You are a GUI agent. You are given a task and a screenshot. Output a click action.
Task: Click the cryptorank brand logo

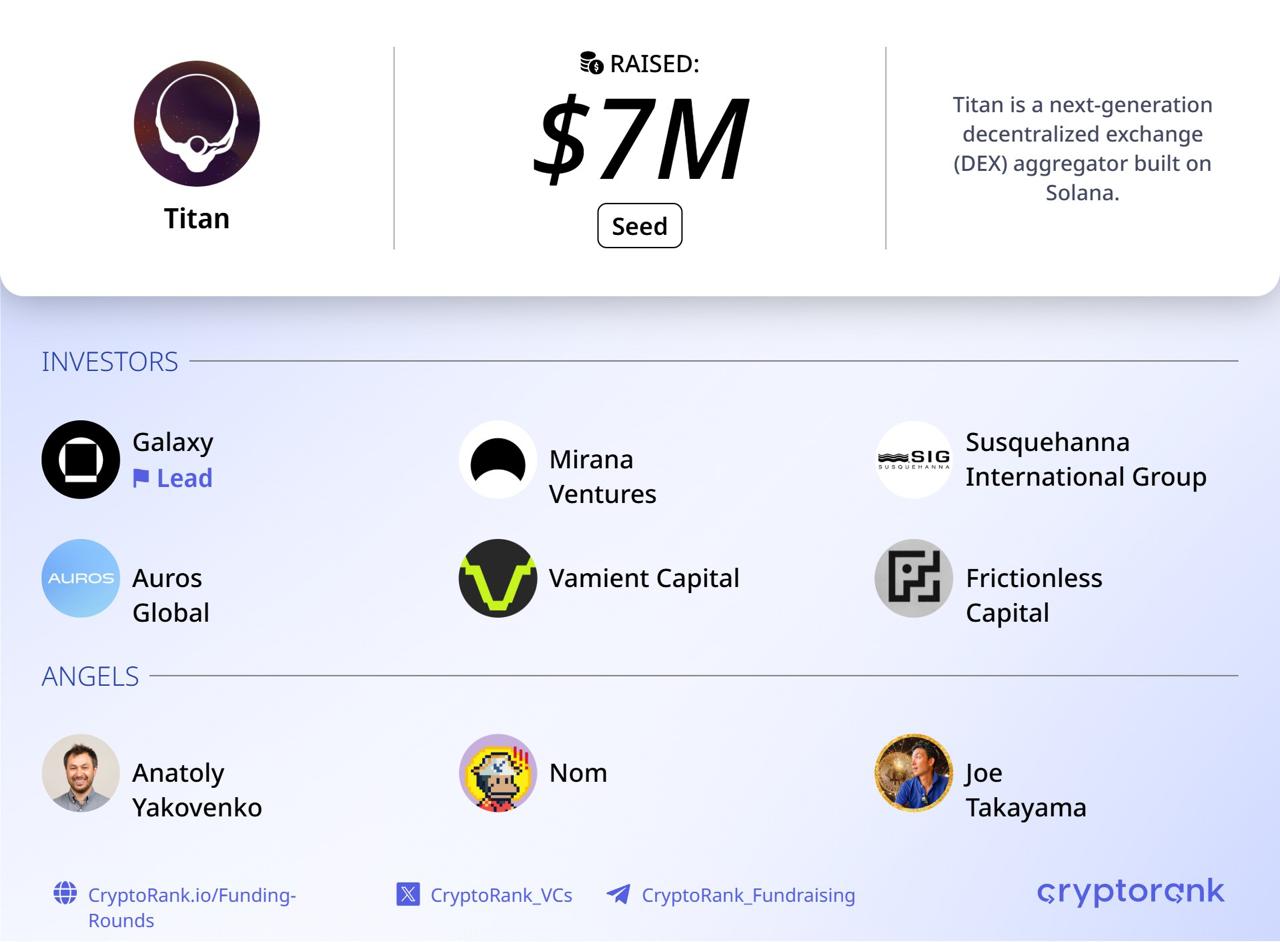coord(1130,891)
